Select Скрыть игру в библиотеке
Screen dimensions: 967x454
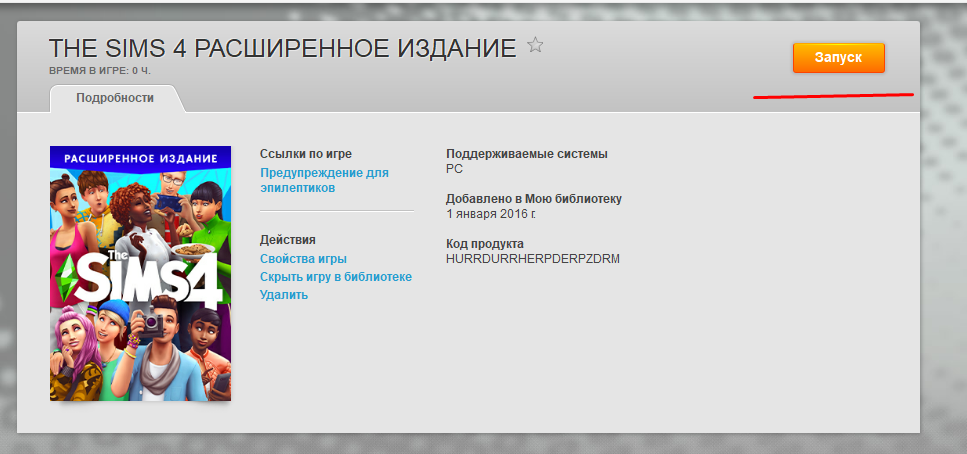click(335, 277)
